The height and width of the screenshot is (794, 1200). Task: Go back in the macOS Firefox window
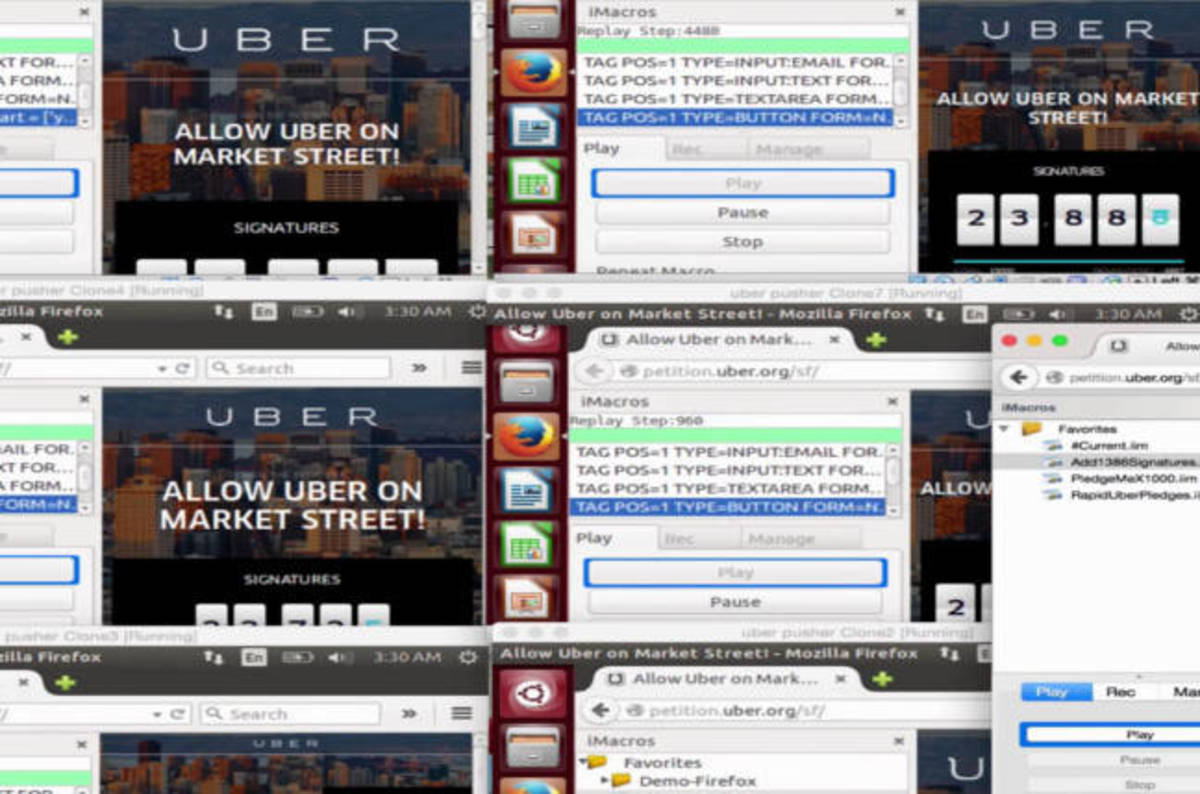(1018, 377)
